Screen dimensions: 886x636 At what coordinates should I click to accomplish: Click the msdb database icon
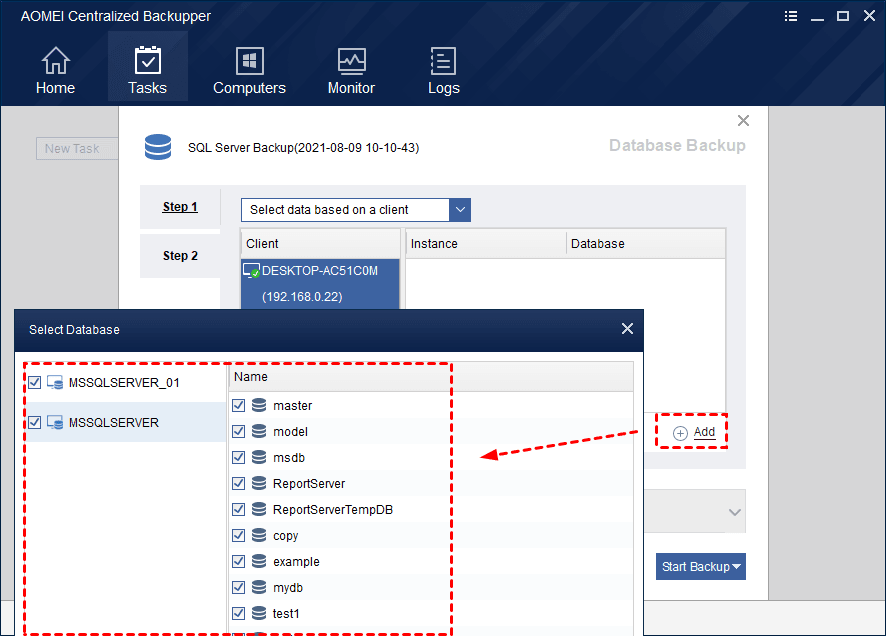tap(259, 457)
